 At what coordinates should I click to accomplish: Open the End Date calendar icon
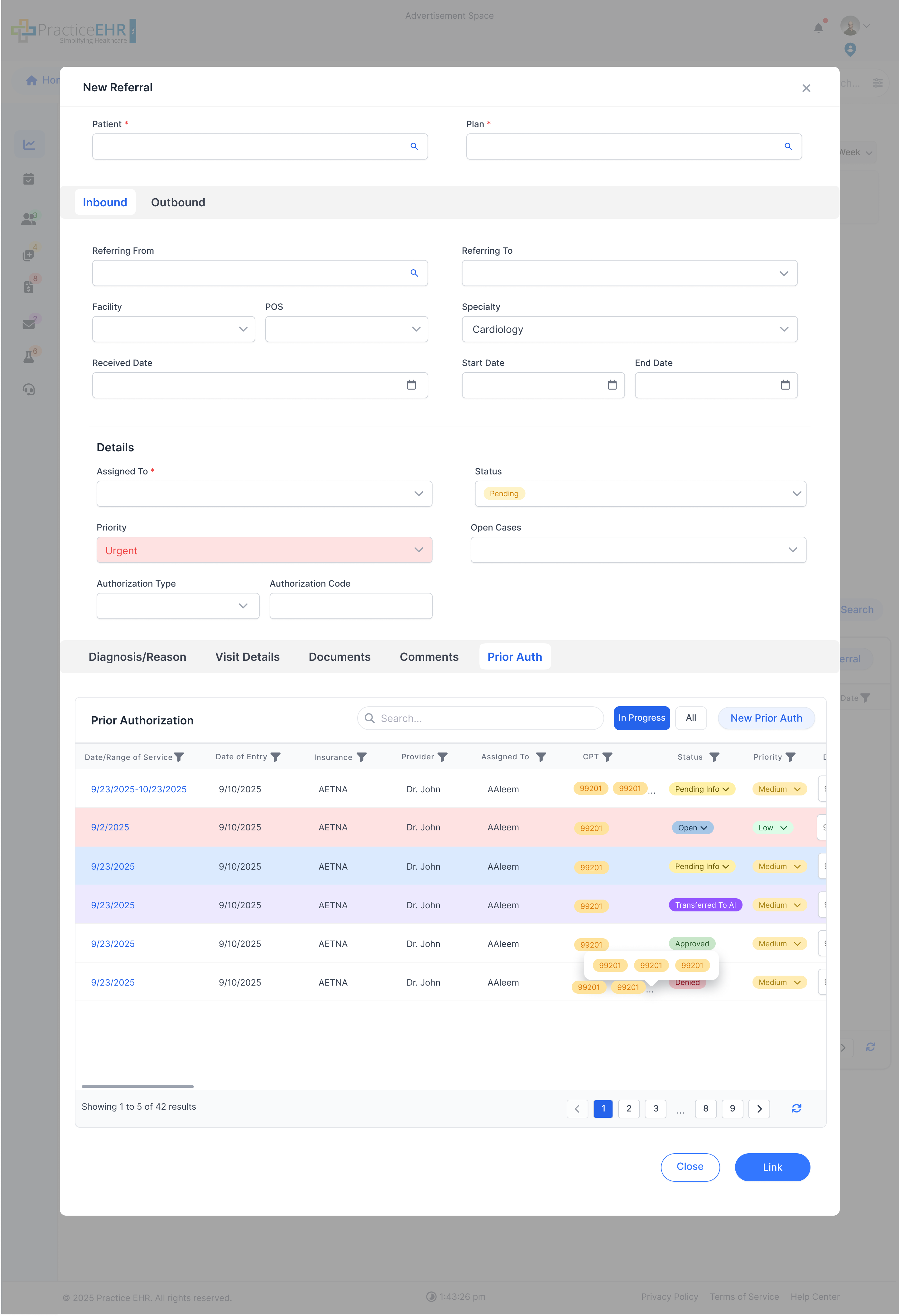point(785,385)
